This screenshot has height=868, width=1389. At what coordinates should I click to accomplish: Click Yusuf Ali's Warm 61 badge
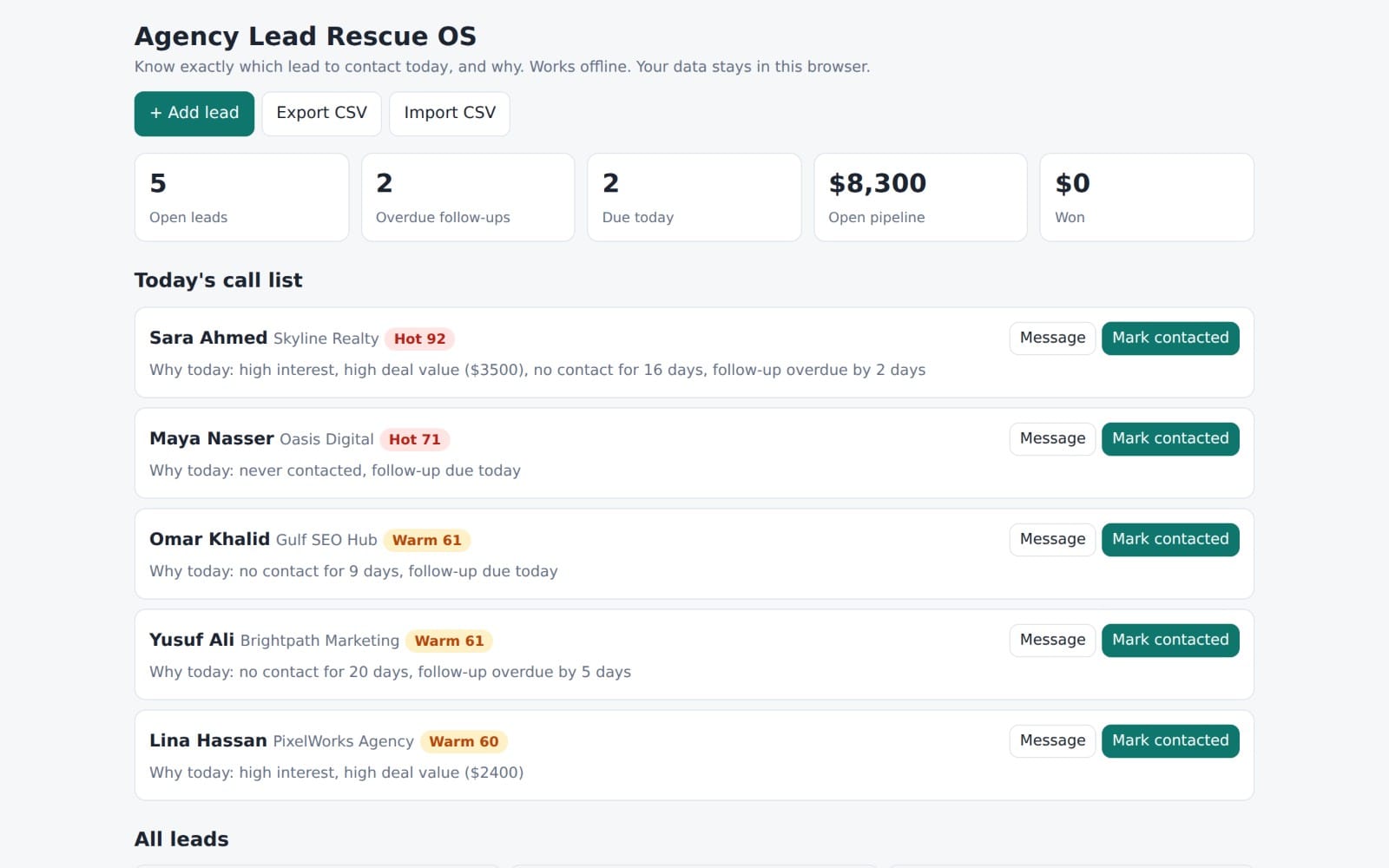tap(449, 641)
